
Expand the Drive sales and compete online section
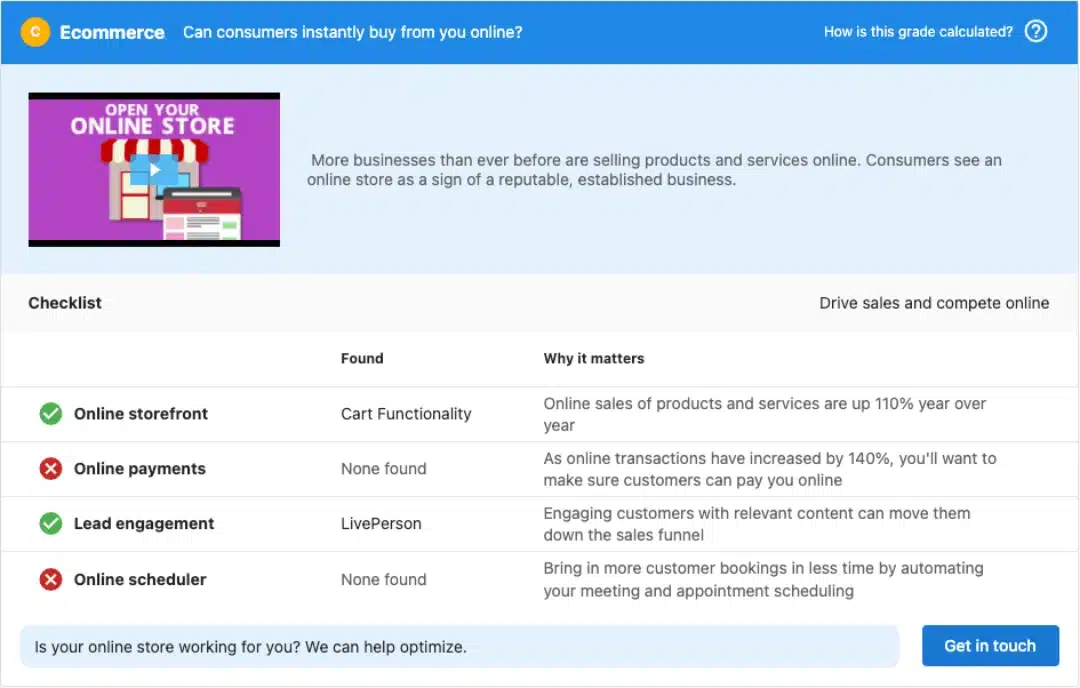click(x=934, y=302)
